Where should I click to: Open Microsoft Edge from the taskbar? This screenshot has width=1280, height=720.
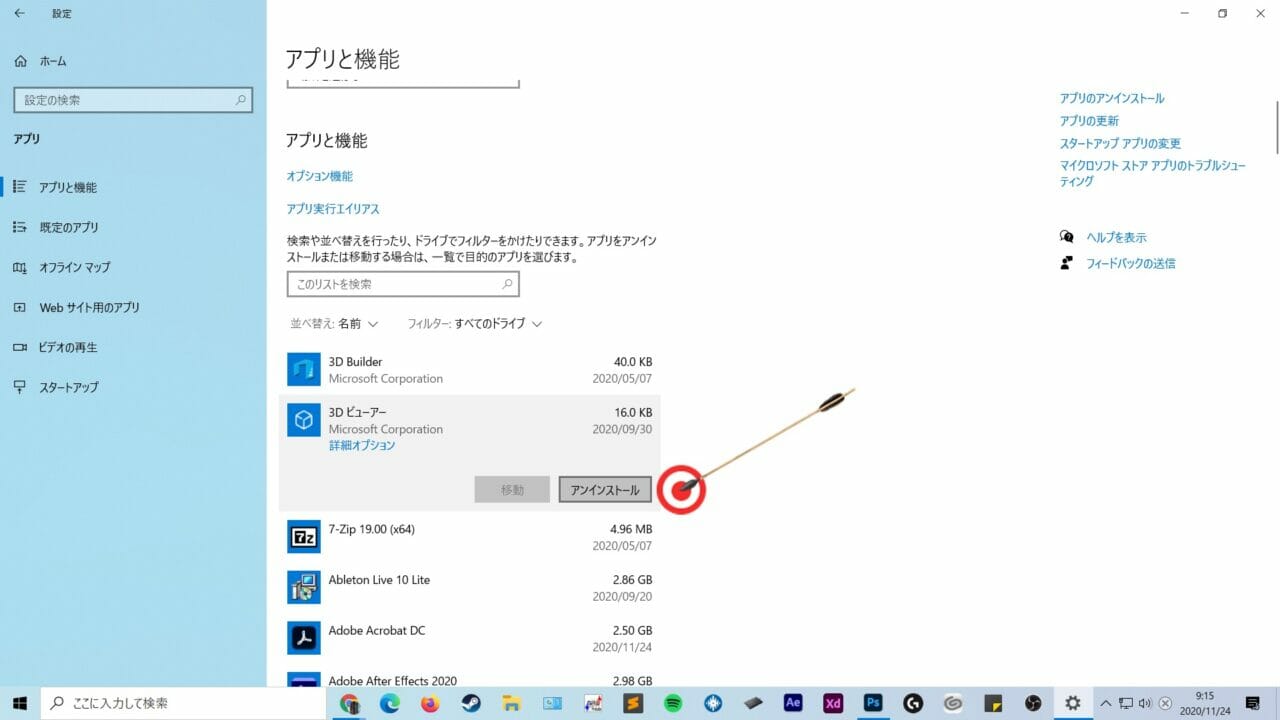[390, 703]
